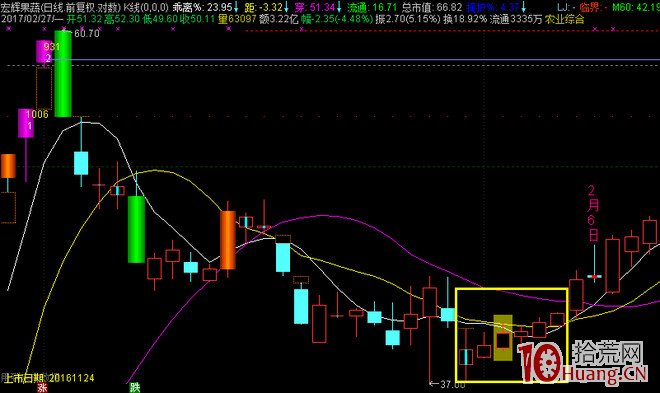The height and width of the screenshot is (393, 660).
Task: Click the 上市日期:20161124 listing date label
Action: (48, 378)
